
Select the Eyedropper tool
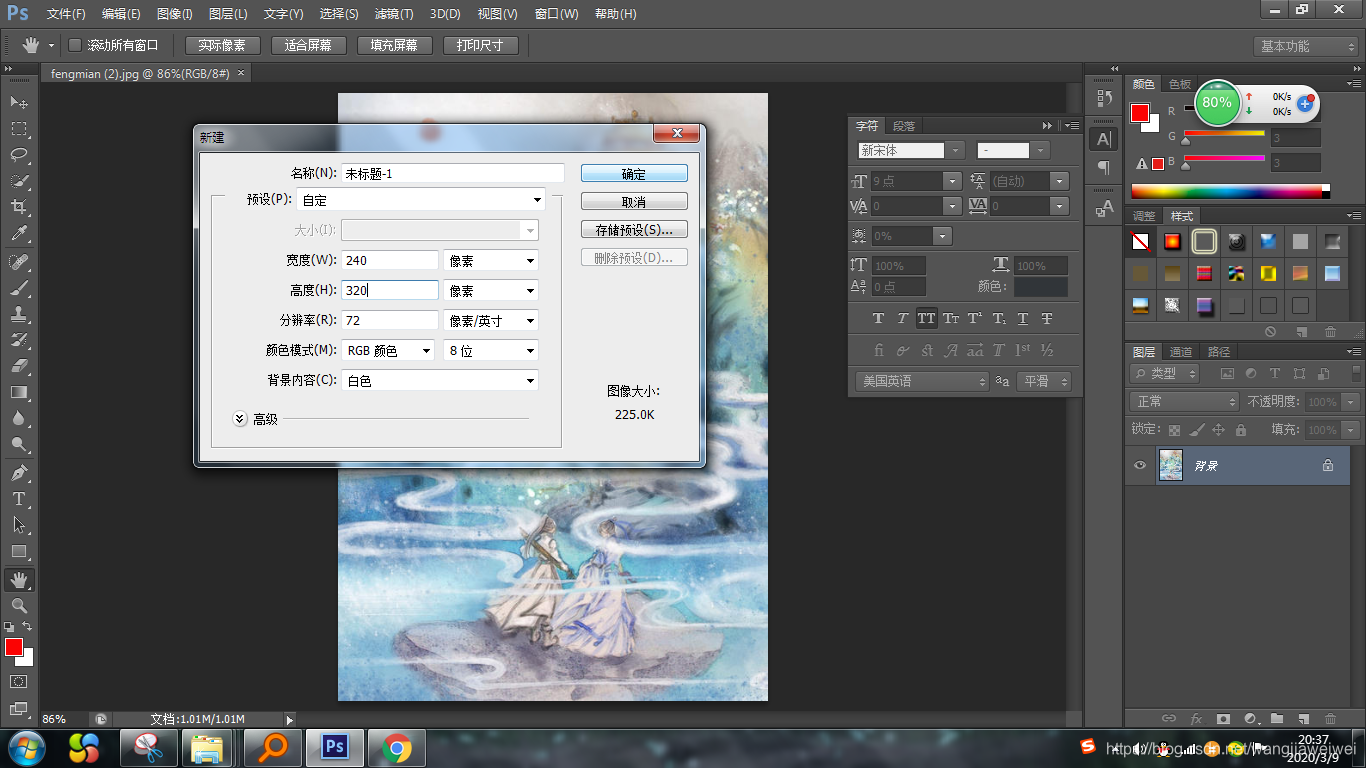pos(19,234)
